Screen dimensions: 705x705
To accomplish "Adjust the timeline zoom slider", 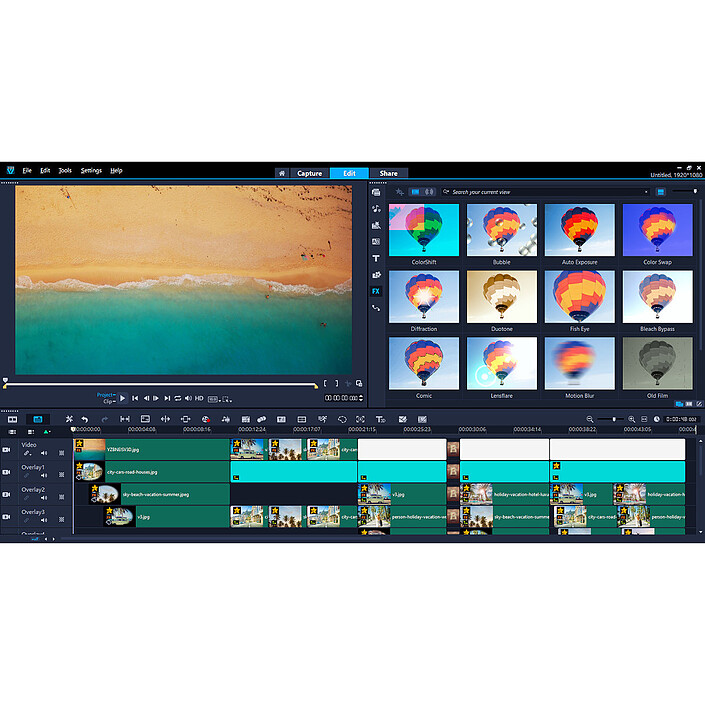I will pyautogui.click(x=610, y=419).
